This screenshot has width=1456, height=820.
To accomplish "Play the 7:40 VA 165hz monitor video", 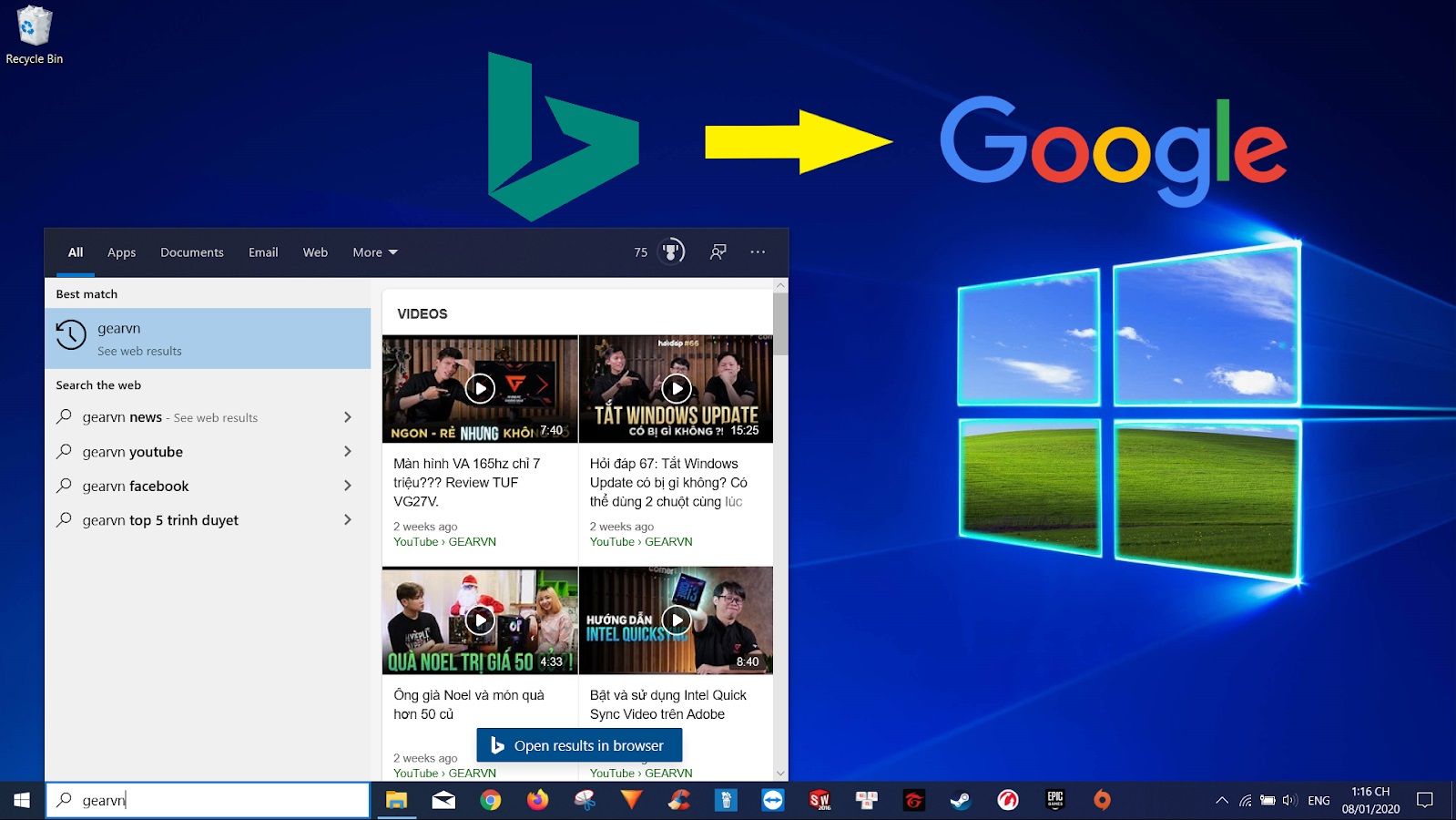I will click(480, 389).
